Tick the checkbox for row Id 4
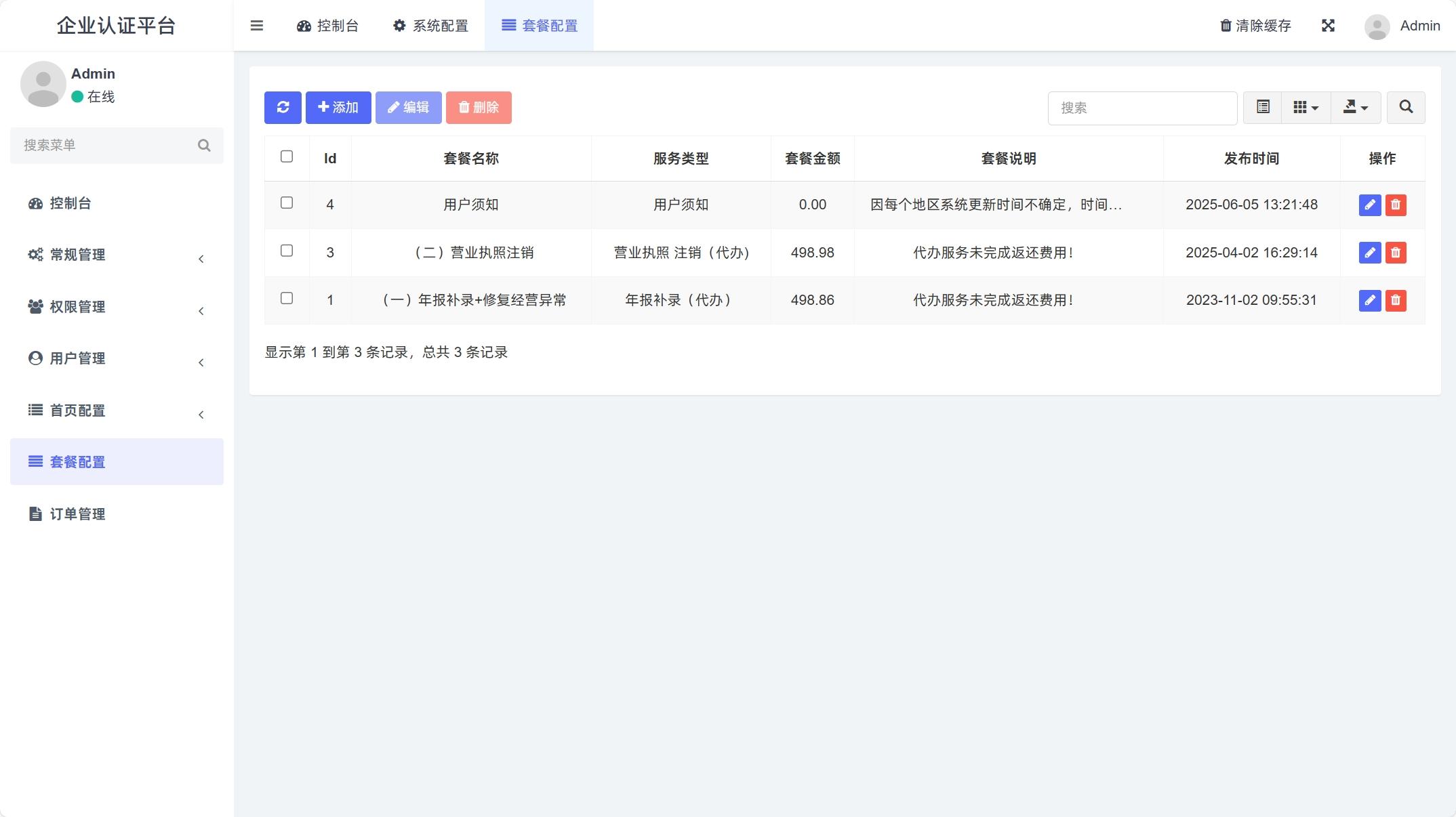Viewport: 1456px width, 817px height. tap(287, 203)
